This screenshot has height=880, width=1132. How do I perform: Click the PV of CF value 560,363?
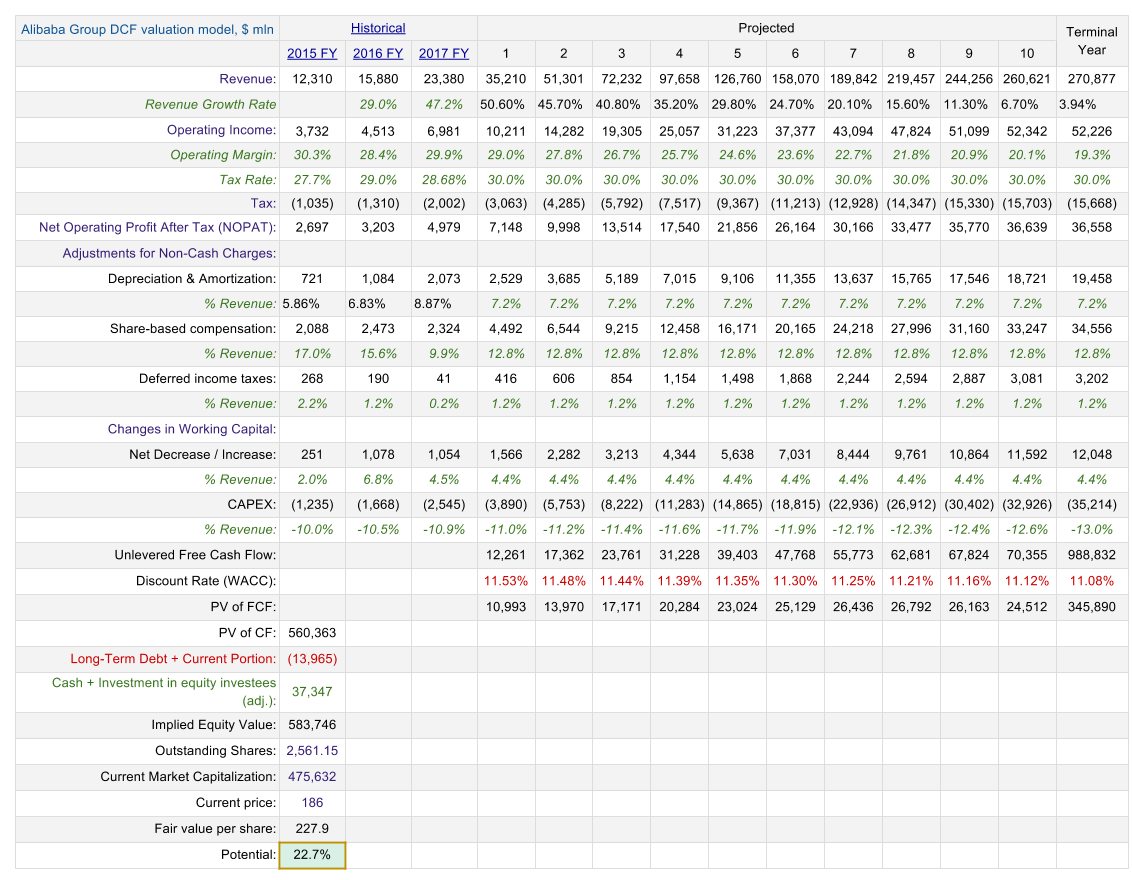(x=312, y=632)
